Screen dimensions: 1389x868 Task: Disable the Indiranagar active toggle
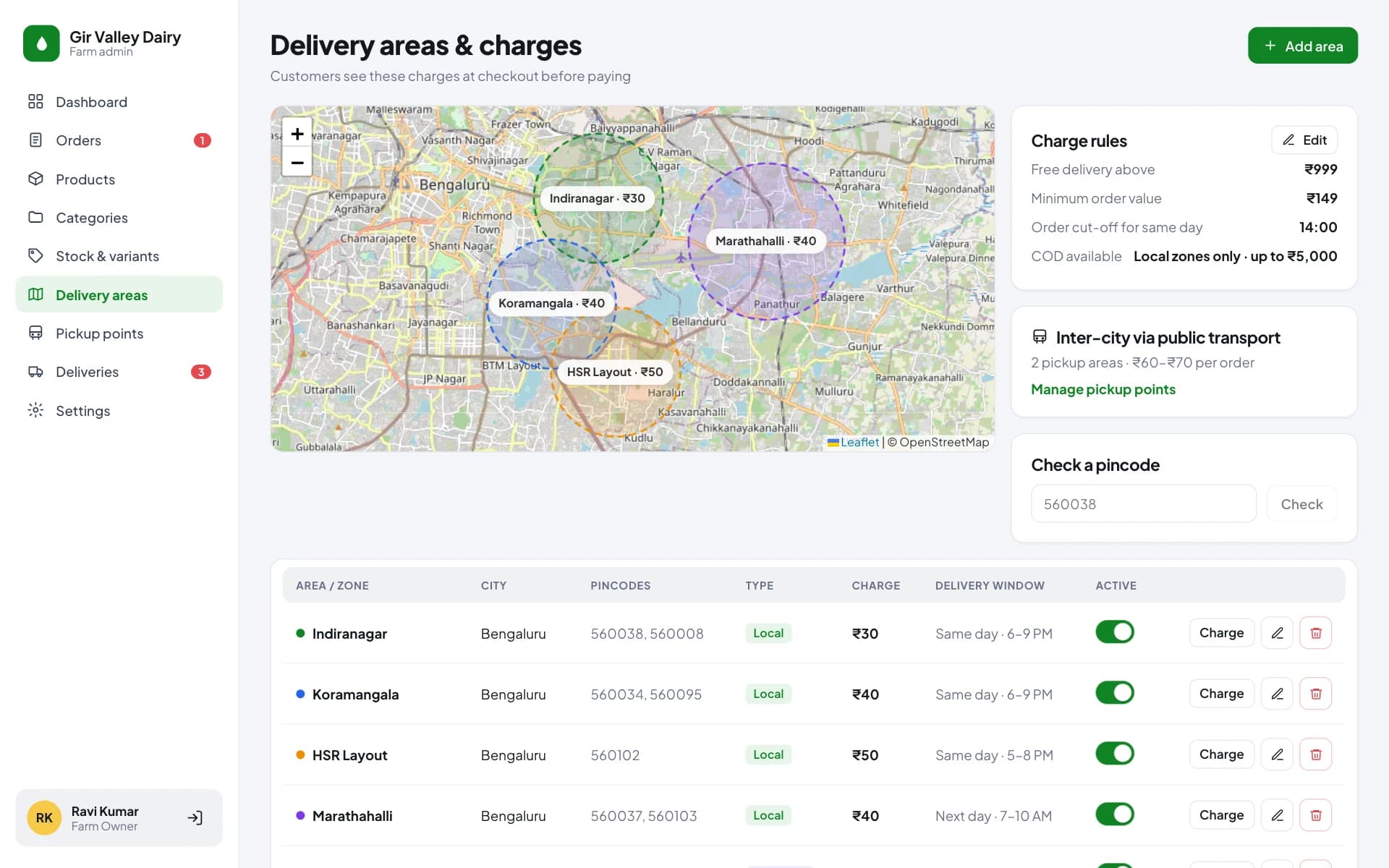point(1114,632)
